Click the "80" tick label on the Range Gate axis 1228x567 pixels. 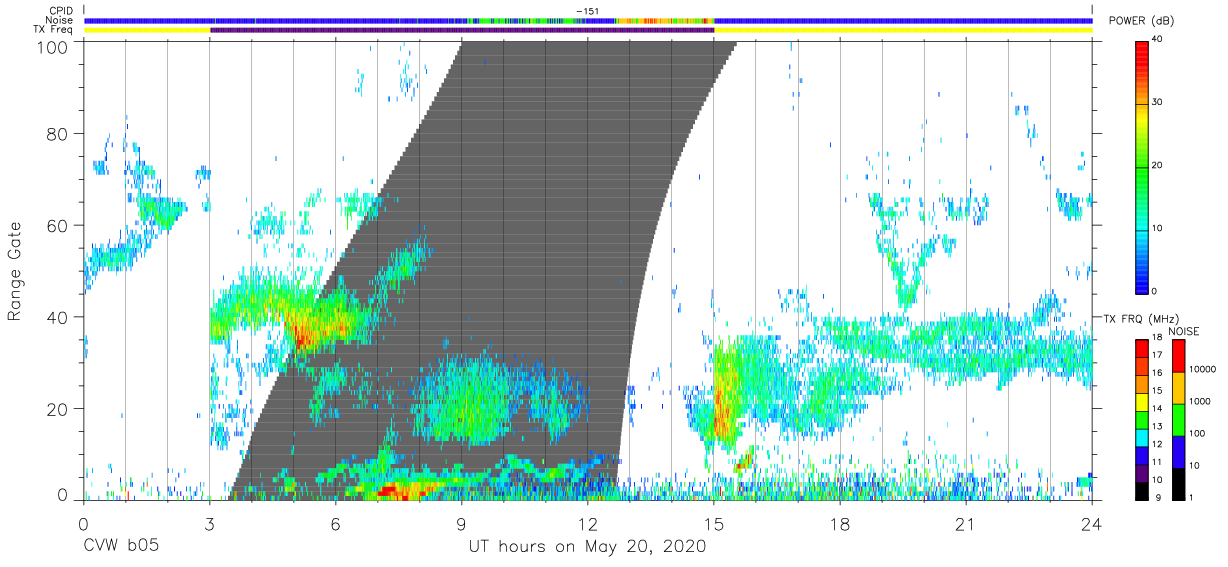(x=59, y=133)
